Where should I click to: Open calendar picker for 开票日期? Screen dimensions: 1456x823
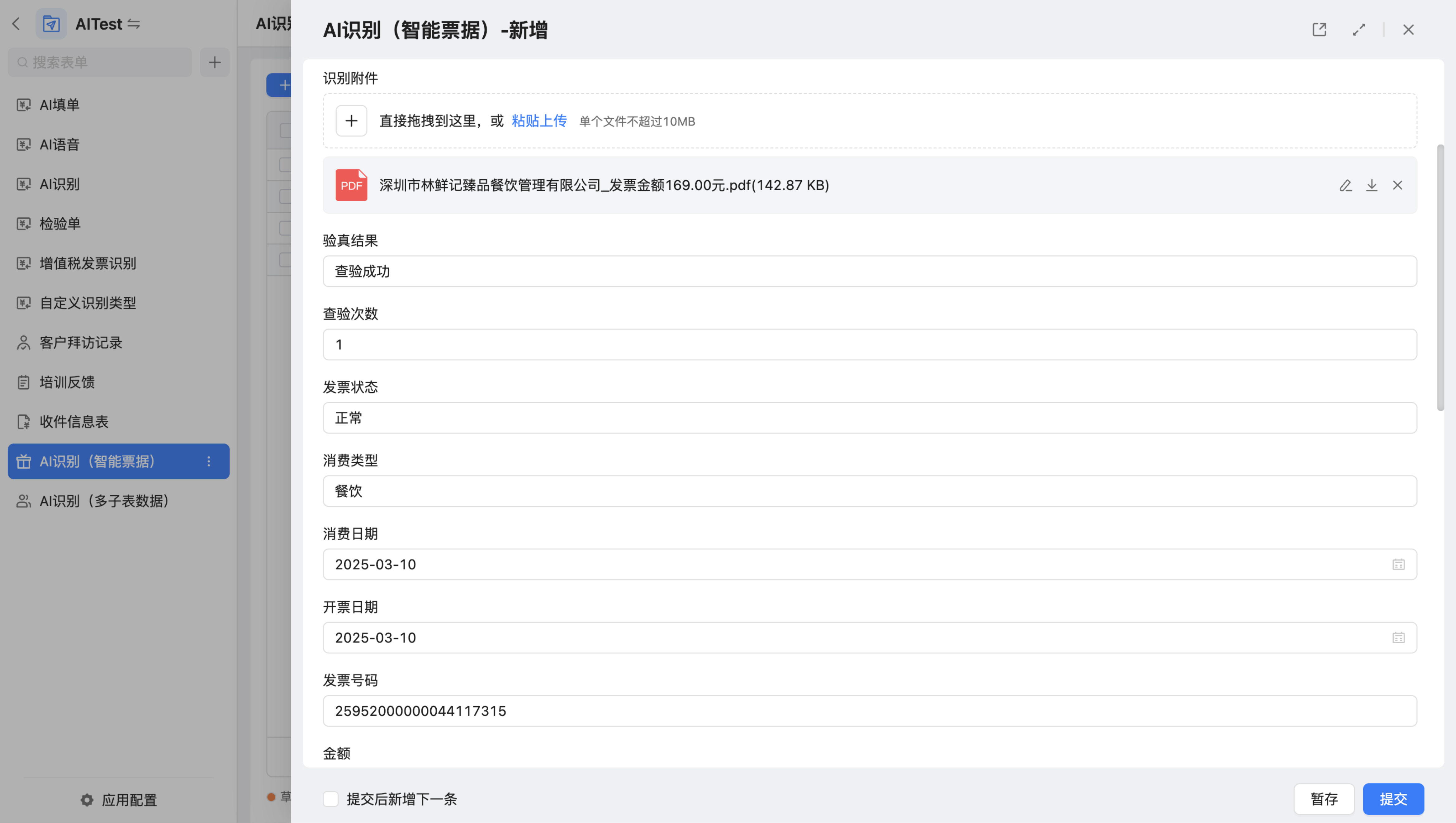1398,638
